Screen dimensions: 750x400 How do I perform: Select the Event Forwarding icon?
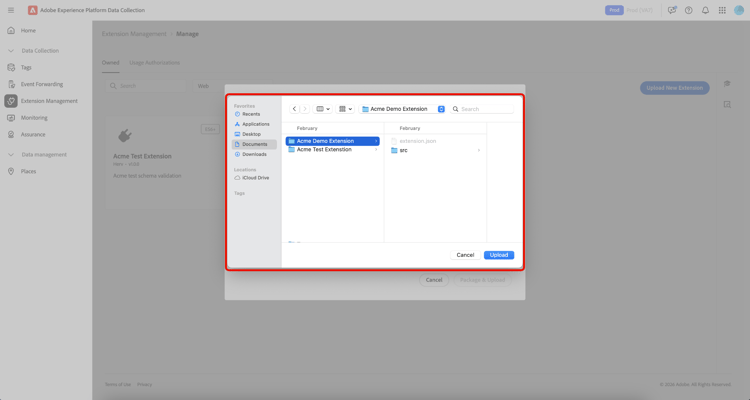[x=11, y=84]
